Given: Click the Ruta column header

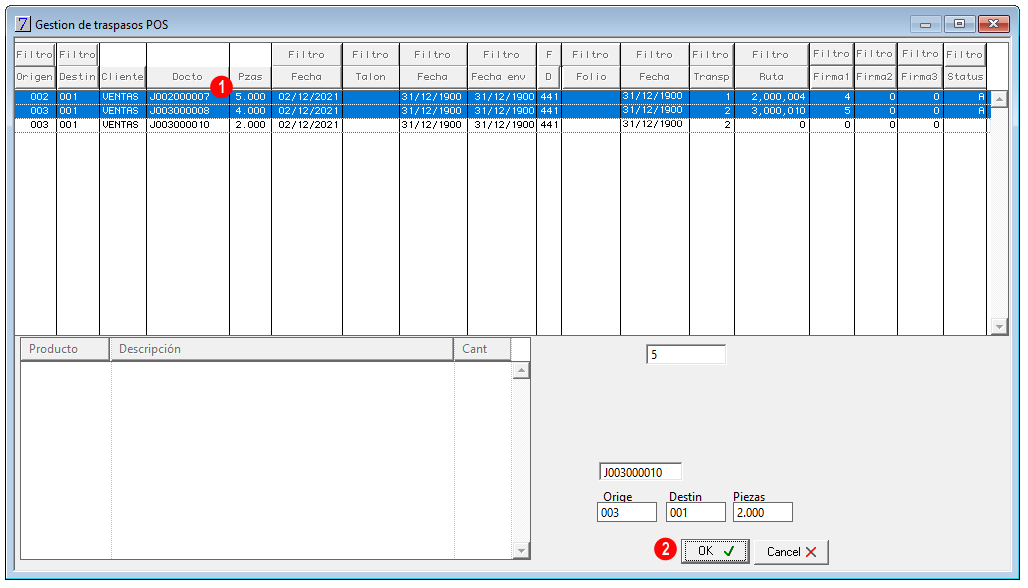Looking at the screenshot, I should click(771, 77).
